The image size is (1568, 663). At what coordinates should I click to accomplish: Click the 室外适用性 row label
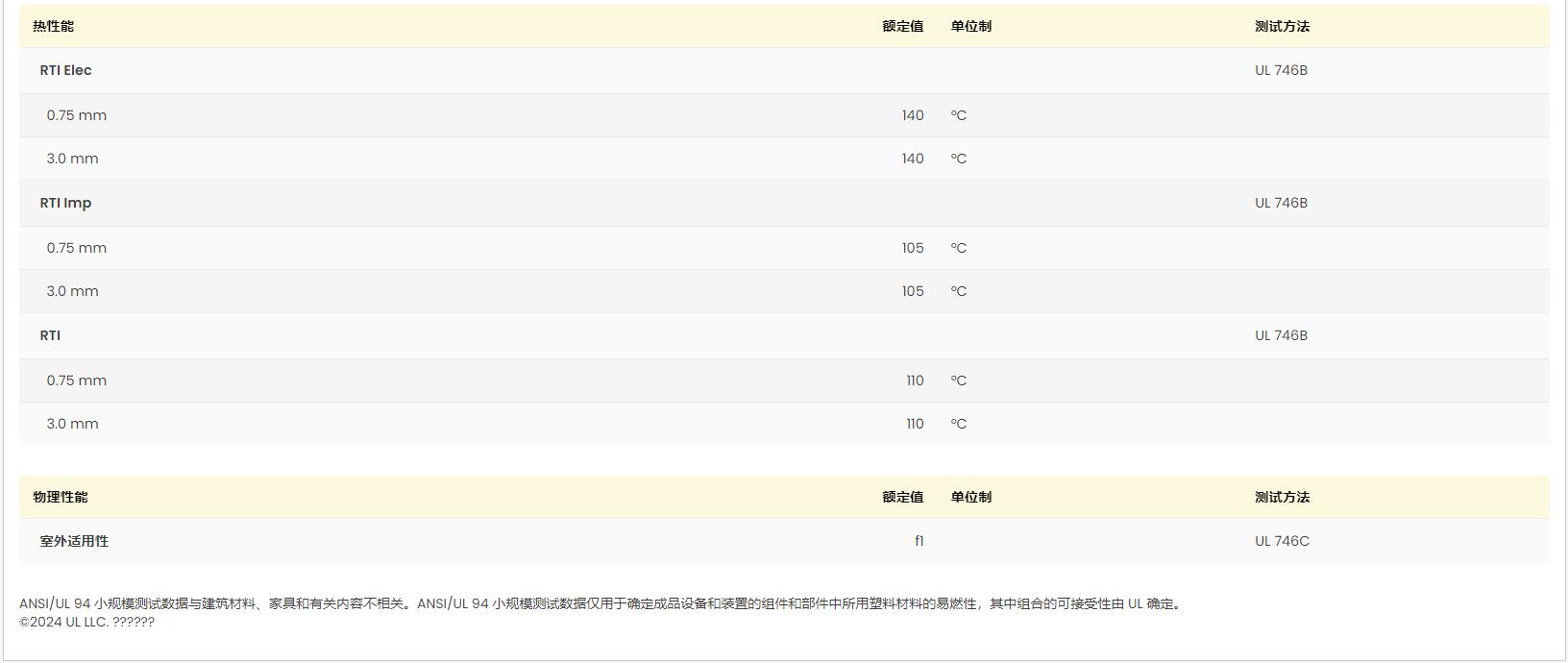pyautogui.click(x=74, y=542)
